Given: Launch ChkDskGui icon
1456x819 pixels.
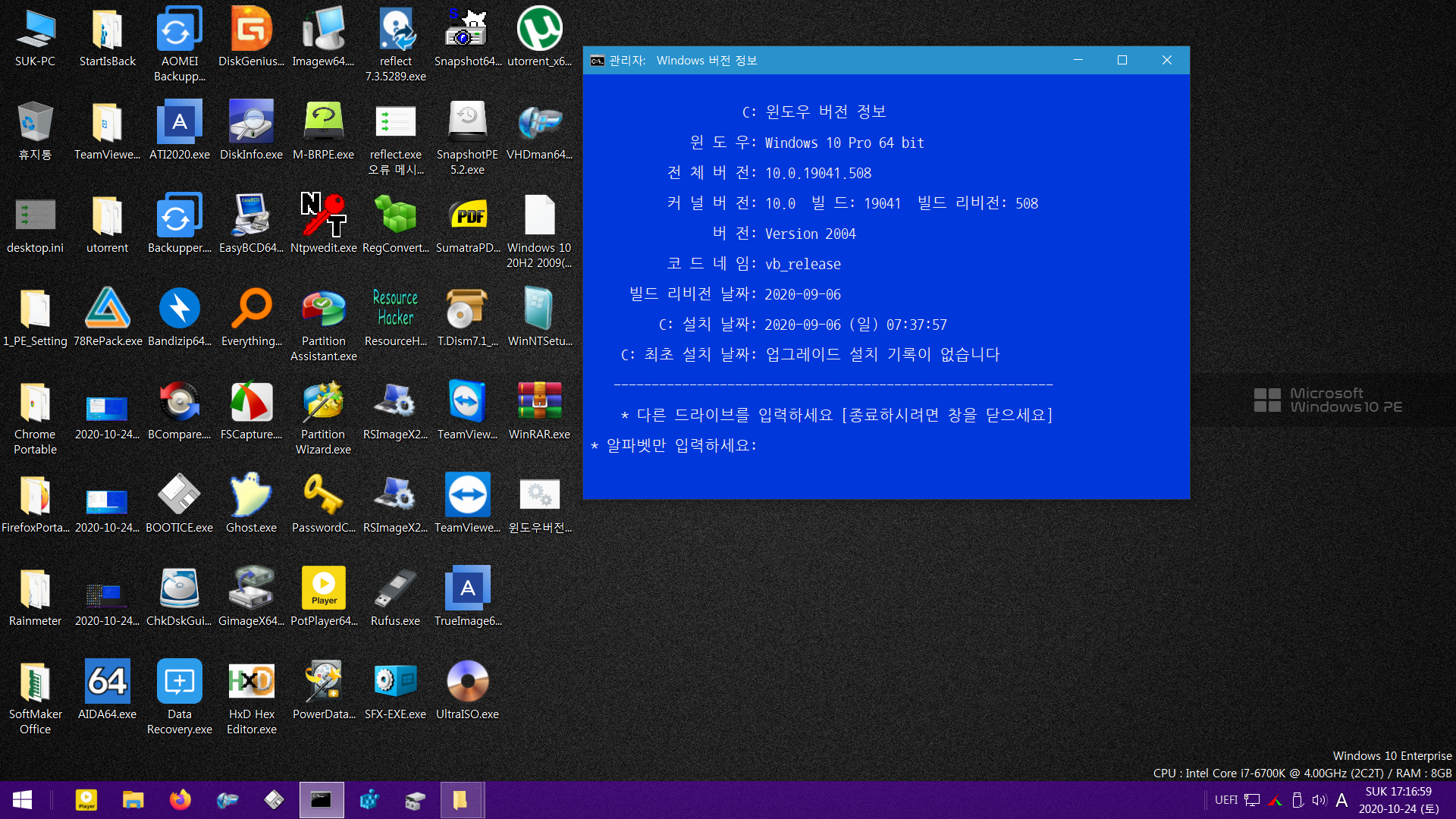Looking at the screenshot, I should coord(179,597).
